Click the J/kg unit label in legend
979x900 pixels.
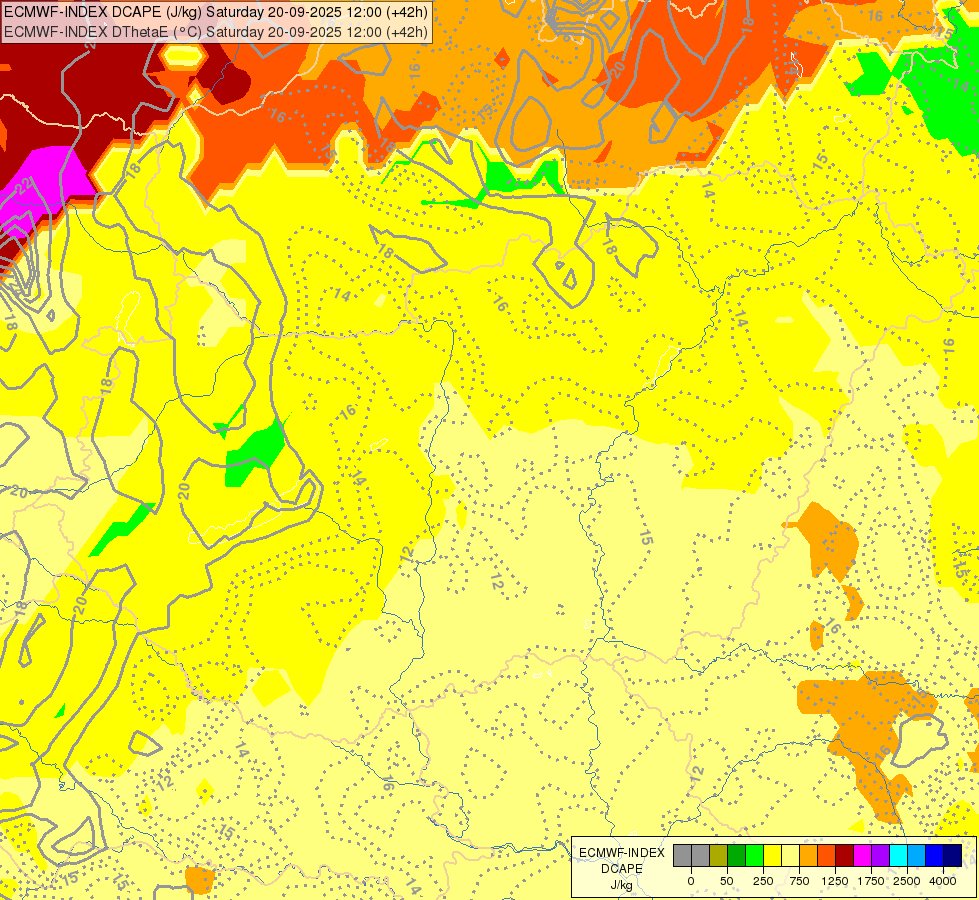pyautogui.click(x=622, y=886)
